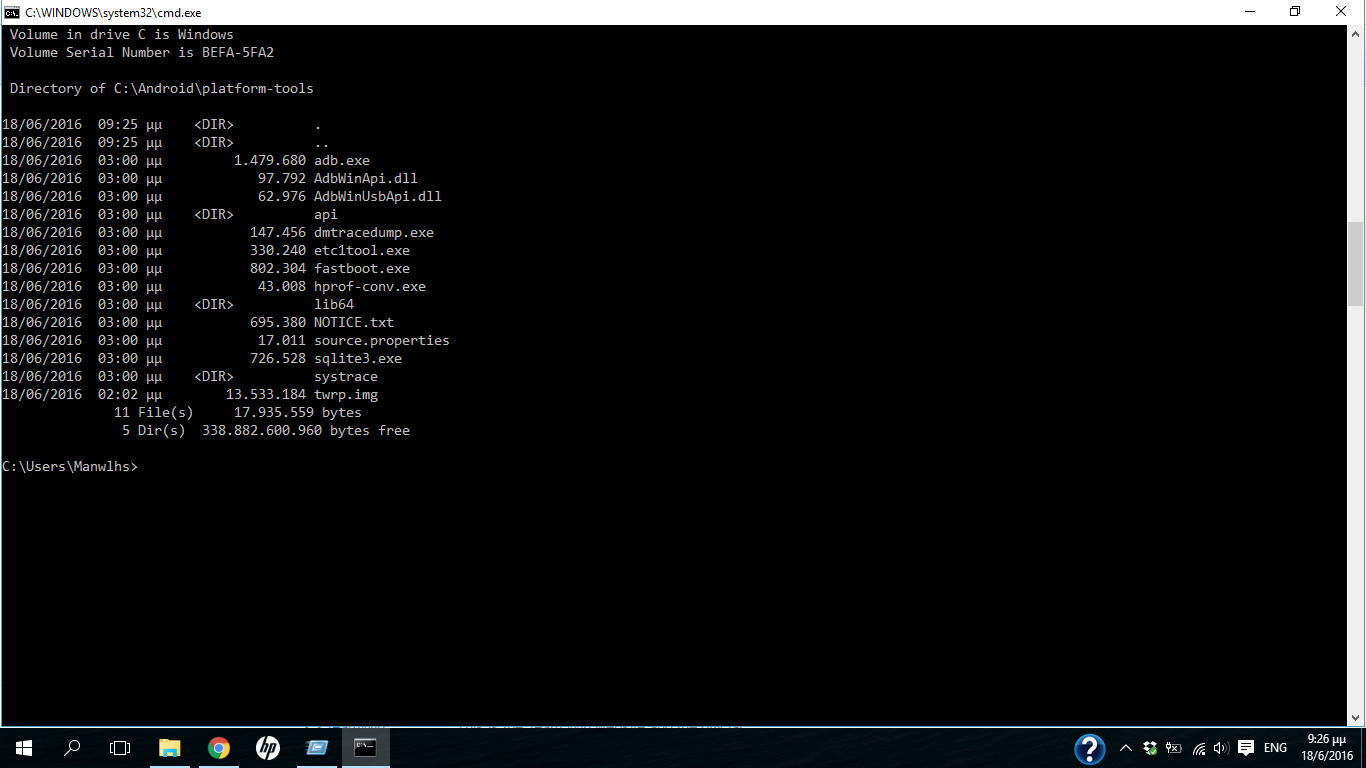Click the dmtracedump.exe file name
The height and width of the screenshot is (768, 1366).
click(374, 232)
